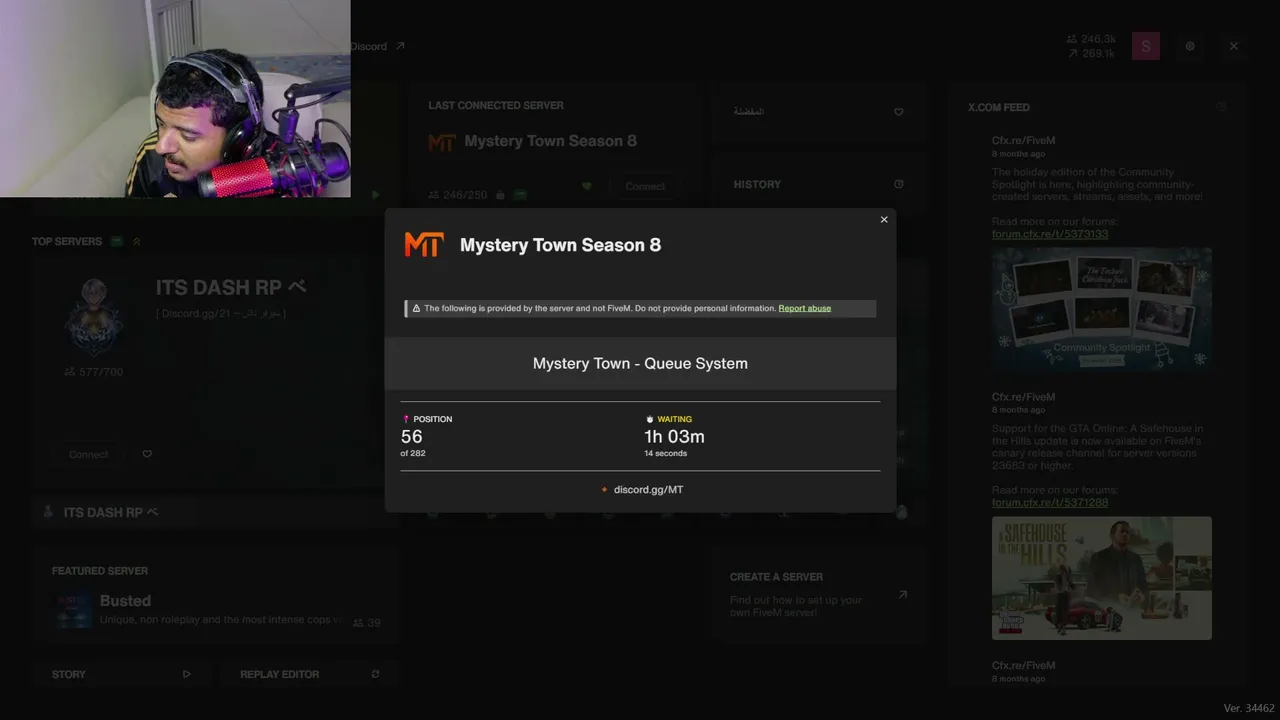The height and width of the screenshot is (720, 1280).
Task: Click the heart icon in the favorites panel
Action: pos(898,112)
